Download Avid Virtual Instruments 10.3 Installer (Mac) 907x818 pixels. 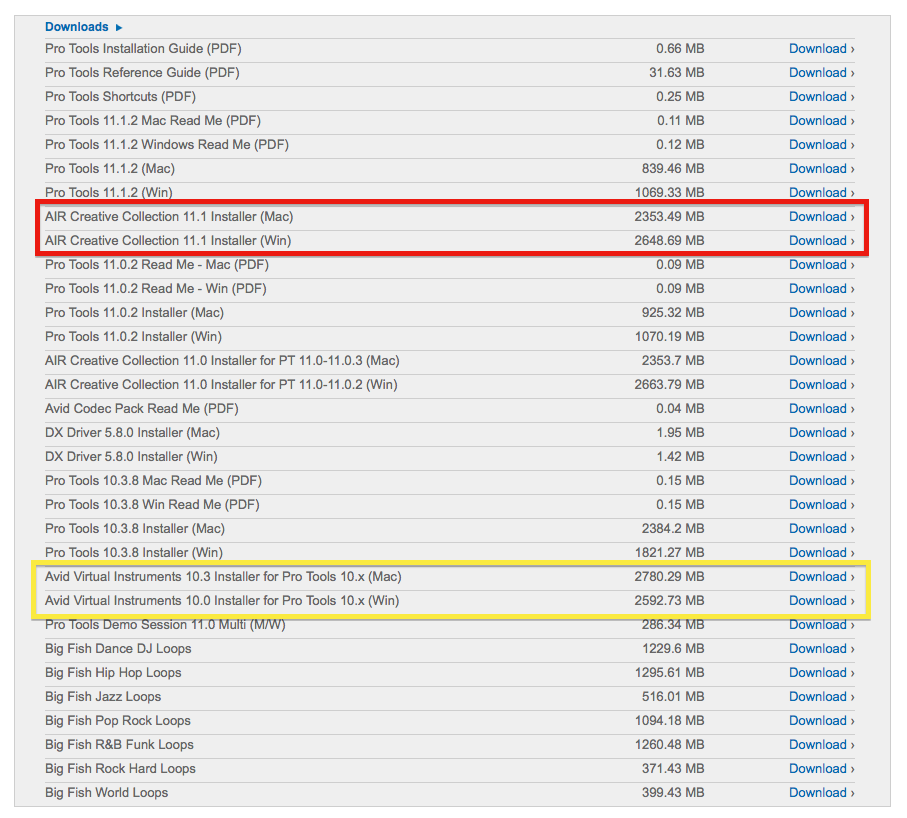pyautogui.click(x=821, y=577)
